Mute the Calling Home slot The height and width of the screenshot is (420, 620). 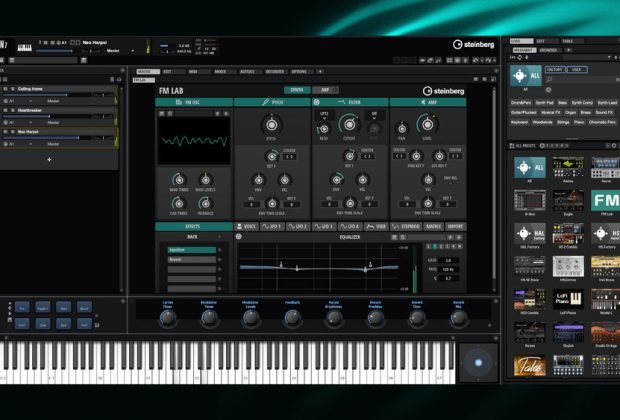[x=6, y=89]
